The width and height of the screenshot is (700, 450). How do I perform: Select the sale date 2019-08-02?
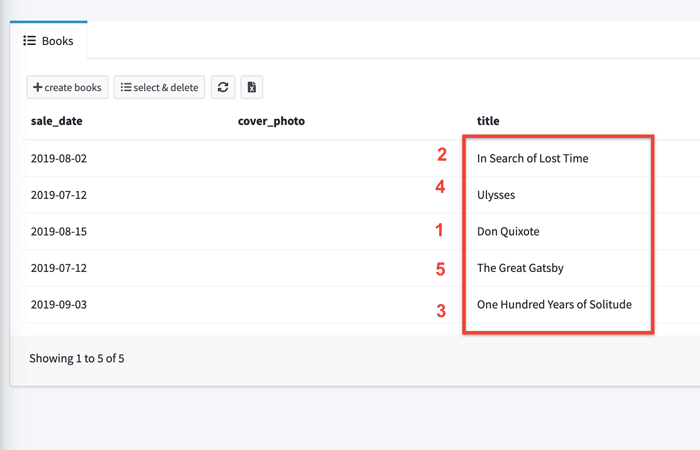pyautogui.click(x=59, y=158)
